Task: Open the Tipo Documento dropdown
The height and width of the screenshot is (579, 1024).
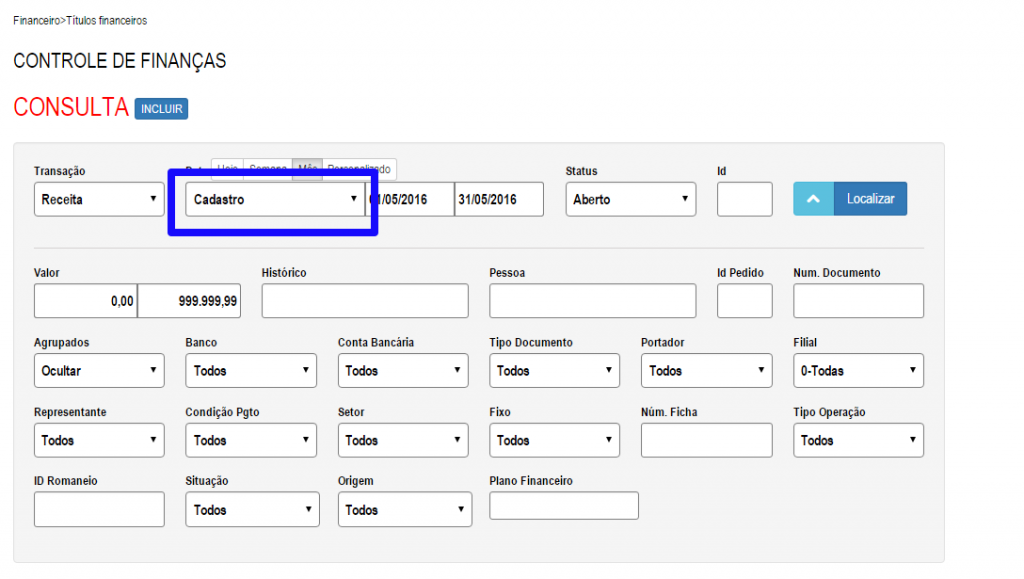Action: pos(554,370)
